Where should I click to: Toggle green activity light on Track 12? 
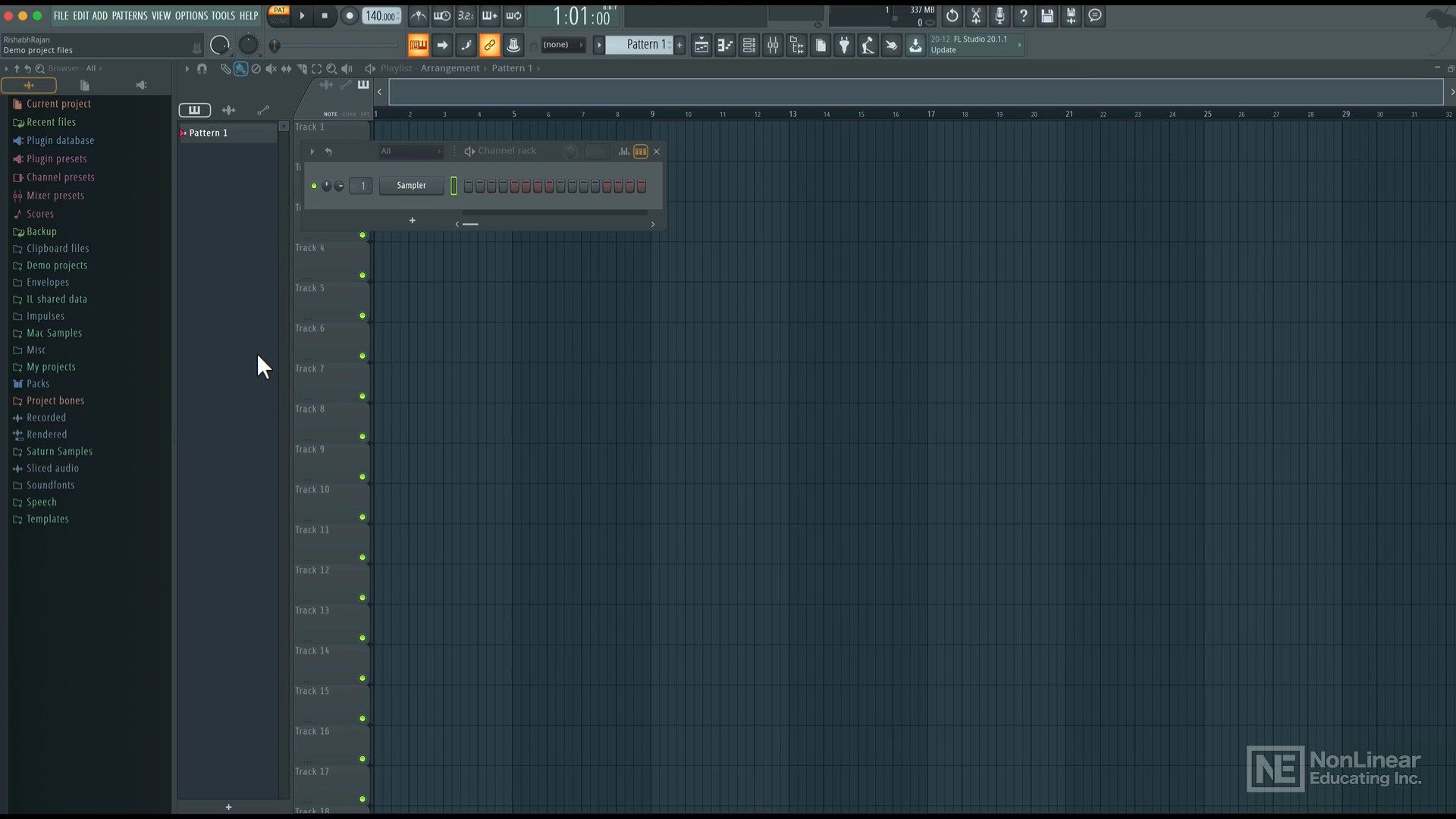pos(362,557)
